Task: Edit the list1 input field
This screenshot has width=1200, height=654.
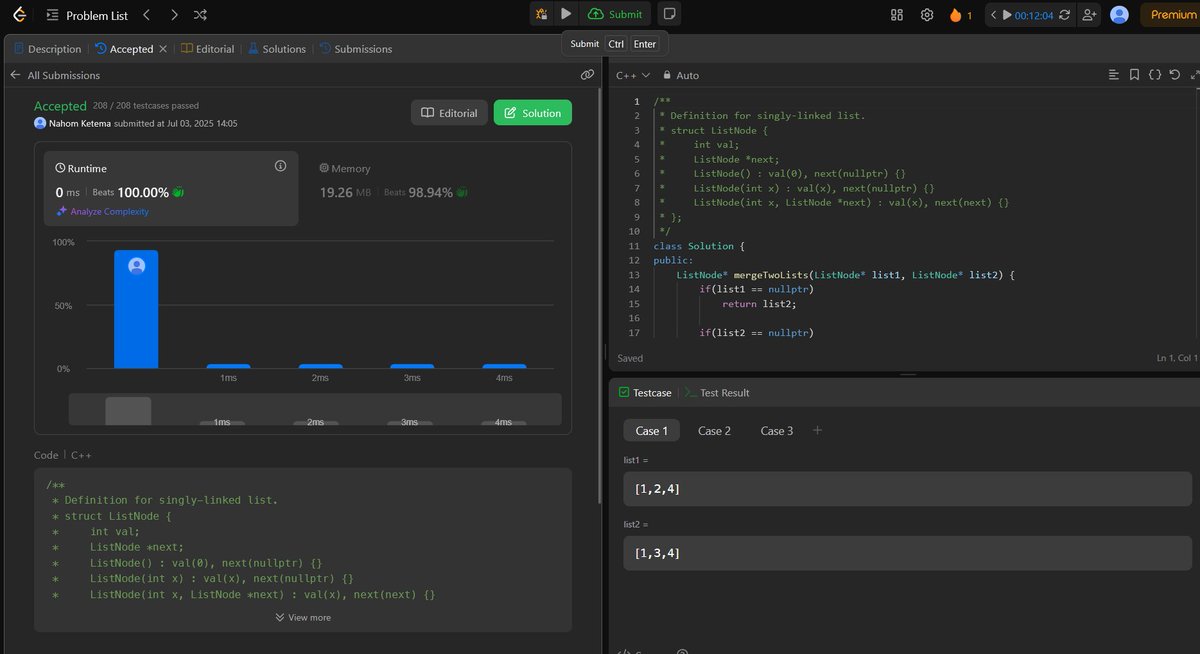Action: click(x=907, y=489)
